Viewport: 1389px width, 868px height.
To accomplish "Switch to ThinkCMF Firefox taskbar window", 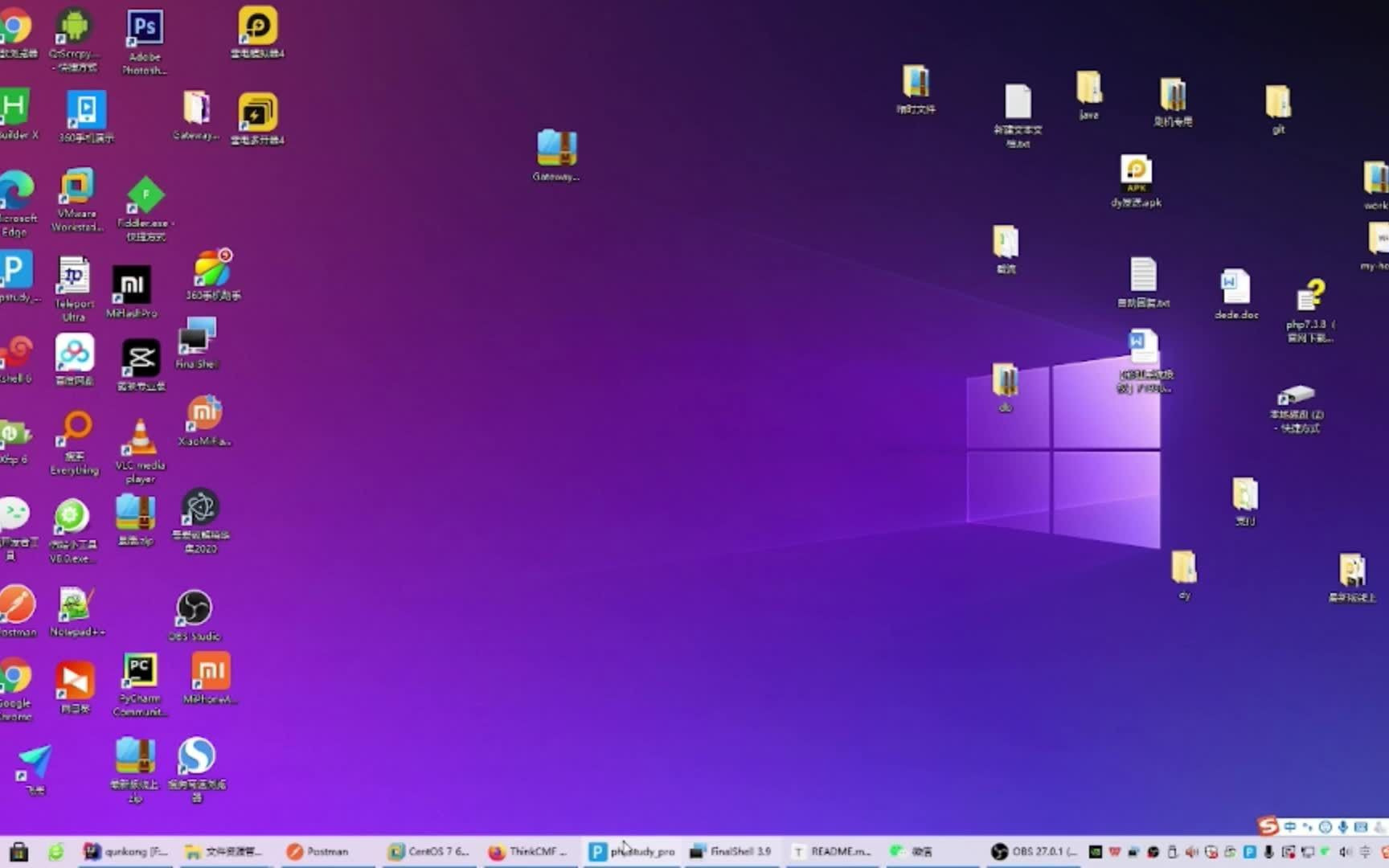I will (528, 851).
